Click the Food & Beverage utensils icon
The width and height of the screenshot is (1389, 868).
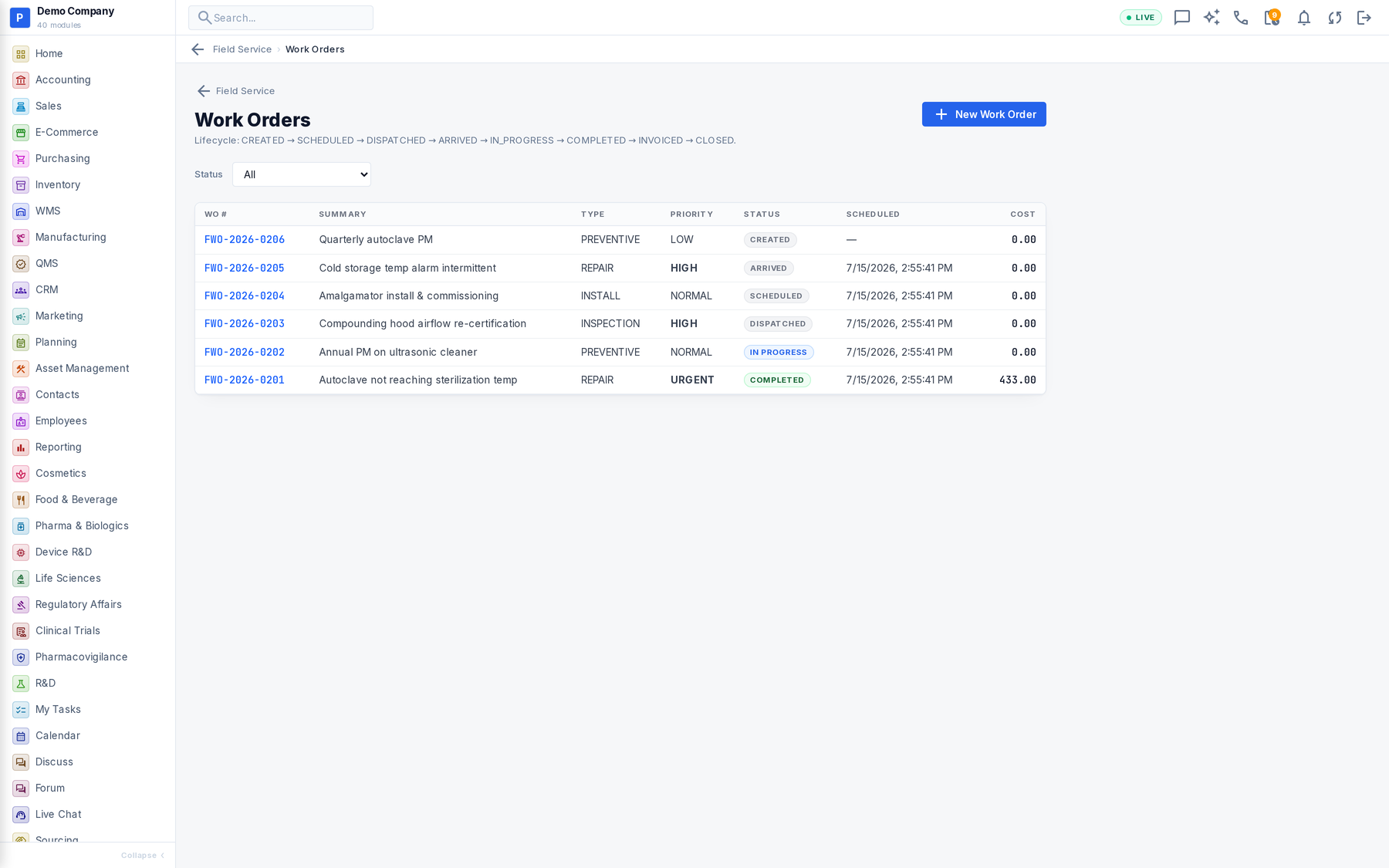(x=21, y=500)
